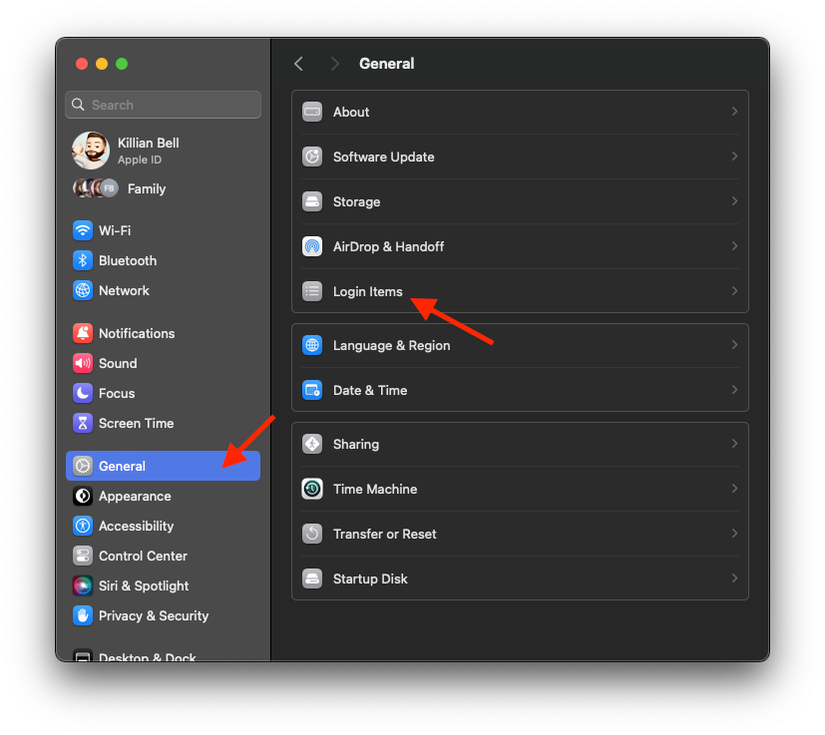Go back using the navigation arrow
The height and width of the screenshot is (735, 825).
click(299, 63)
